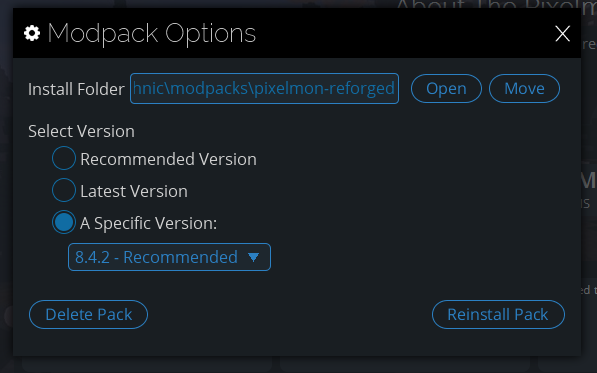The image size is (597, 373).
Task: Click the Install Folder path field
Action: (x=264, y=88)
